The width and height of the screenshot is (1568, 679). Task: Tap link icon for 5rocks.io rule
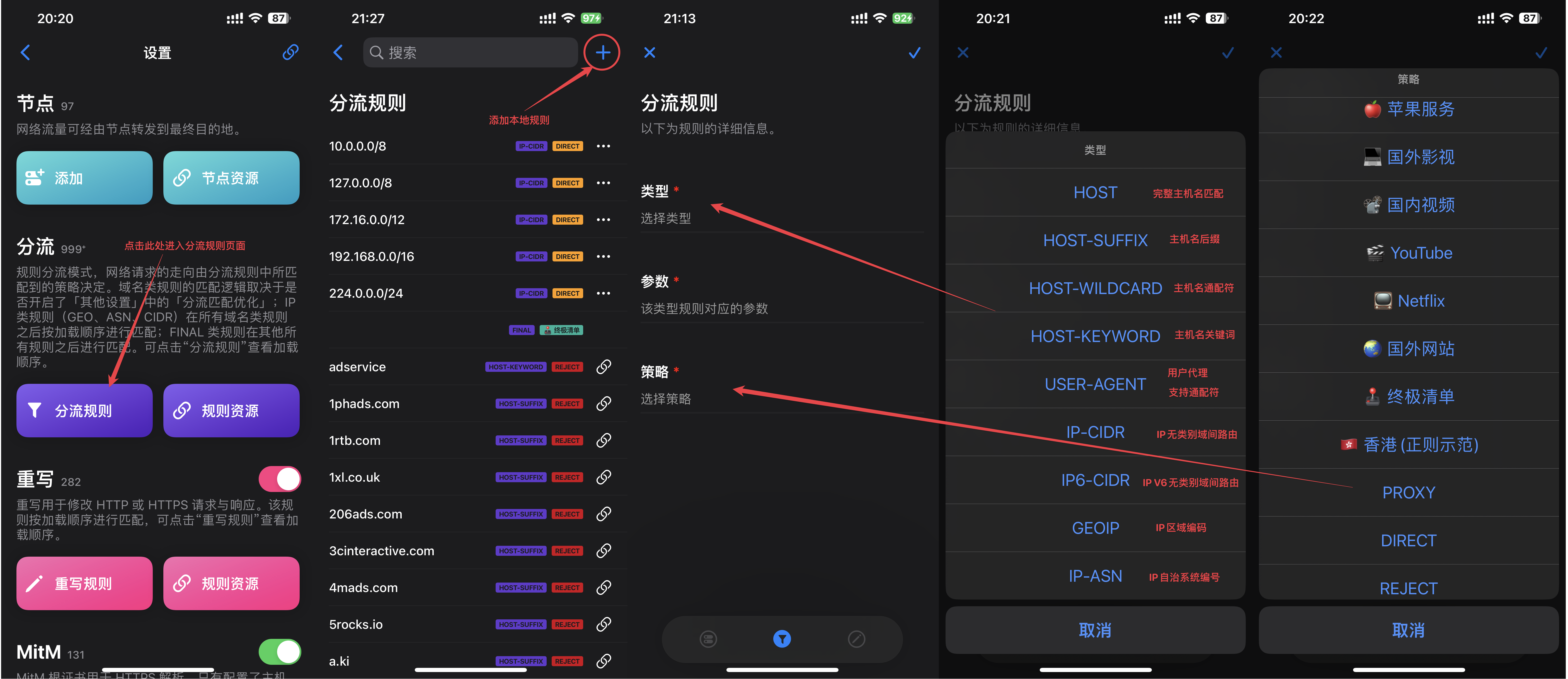(x=603, y=624)
